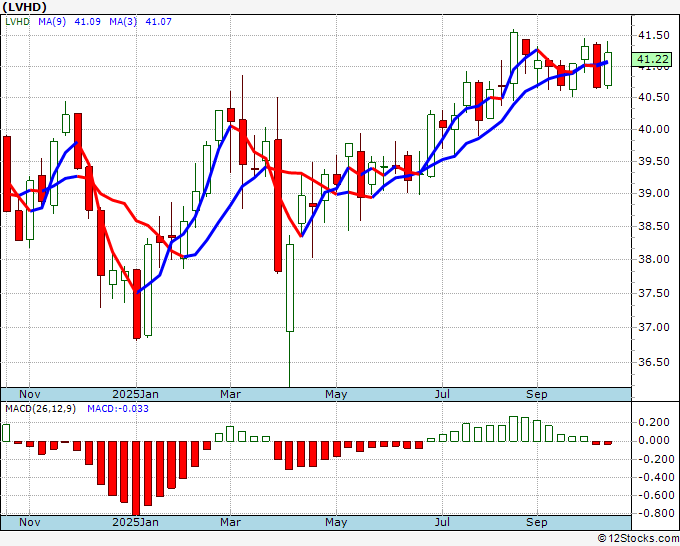Click the 41.50 price axis label
680x546 pixels.
[x=654, y=35]
